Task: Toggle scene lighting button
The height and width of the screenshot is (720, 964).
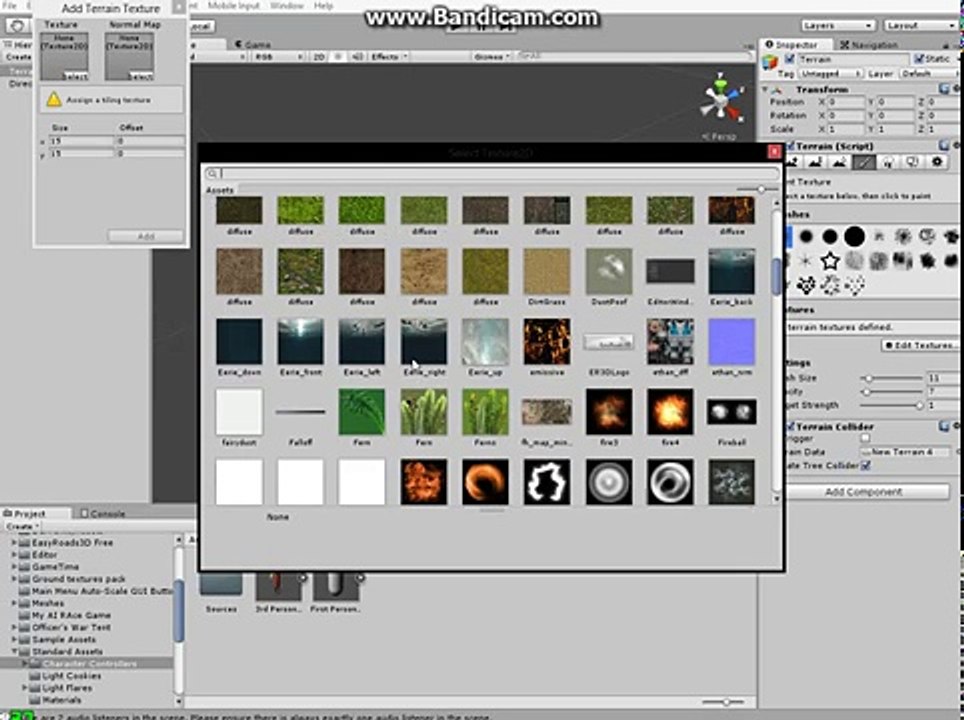Action: click(338, 57)
